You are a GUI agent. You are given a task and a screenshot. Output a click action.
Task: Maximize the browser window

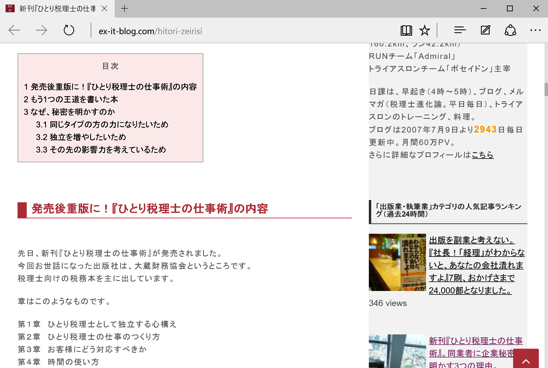click(x=510, y=8)
